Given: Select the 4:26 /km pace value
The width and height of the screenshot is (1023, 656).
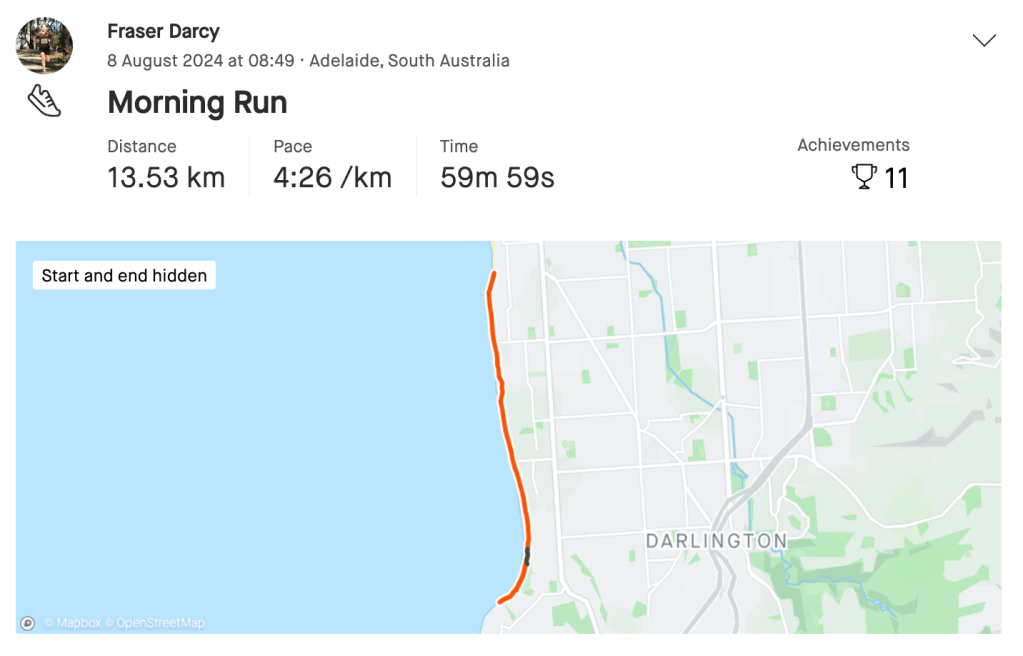Looking at the screenshot, I should point(332,178).
